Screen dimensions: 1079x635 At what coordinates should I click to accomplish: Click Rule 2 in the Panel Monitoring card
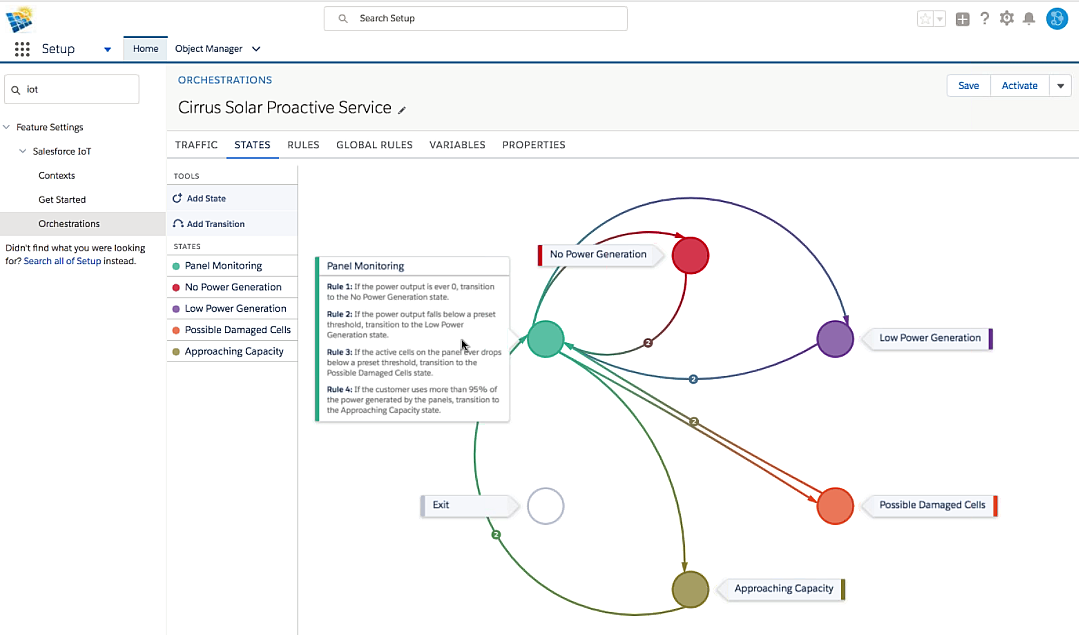(412, 325)
